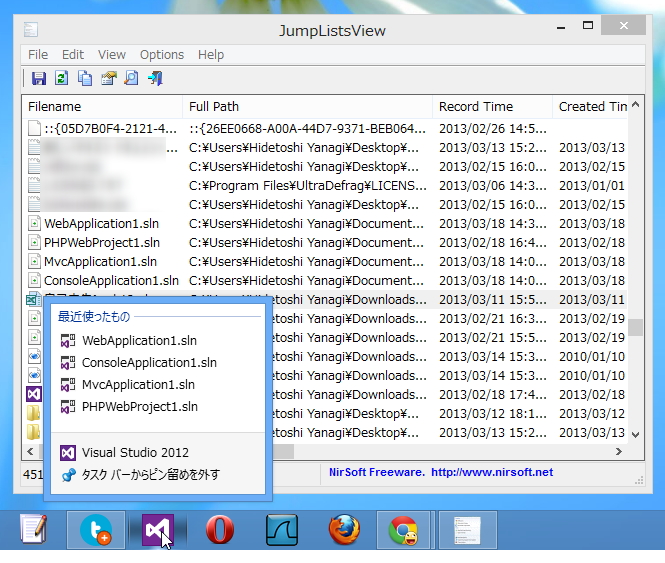Screen dimensions: 665x563
Task: Open Chrome from the taskbar
Action: 403,530
